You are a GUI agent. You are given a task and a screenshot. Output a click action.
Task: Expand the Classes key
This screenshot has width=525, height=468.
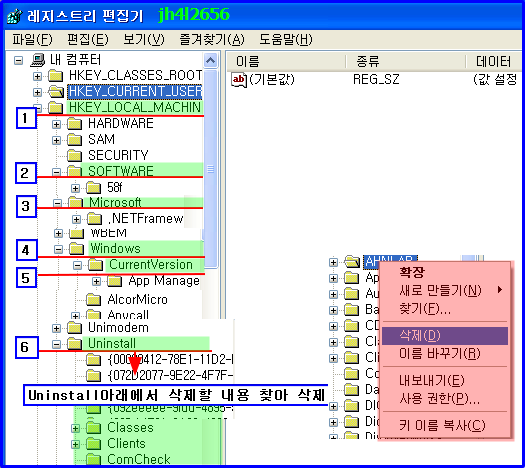coord(75,428)
